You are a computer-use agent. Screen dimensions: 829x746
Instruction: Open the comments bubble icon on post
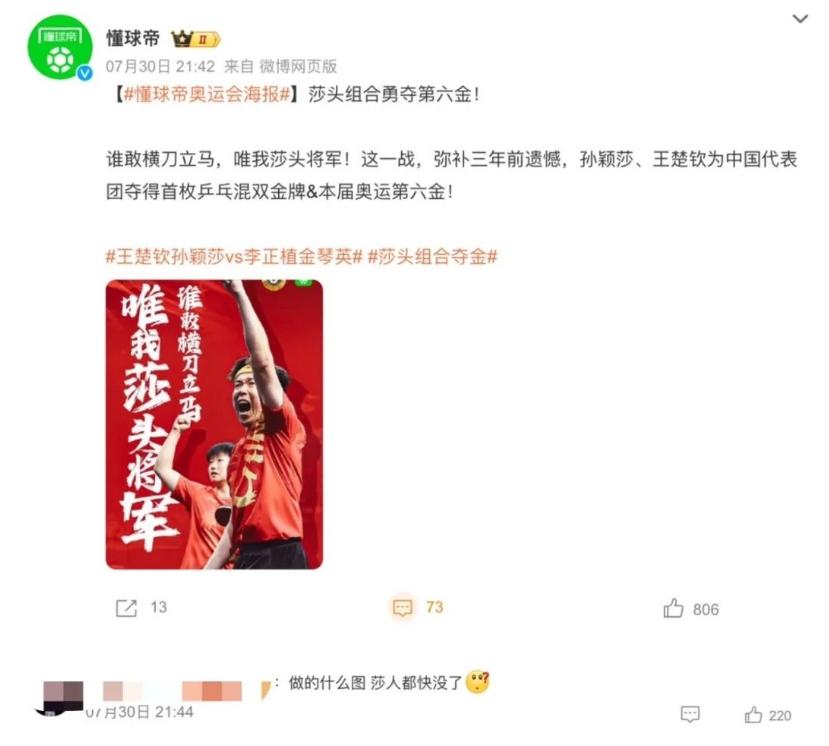pos(402,607)
